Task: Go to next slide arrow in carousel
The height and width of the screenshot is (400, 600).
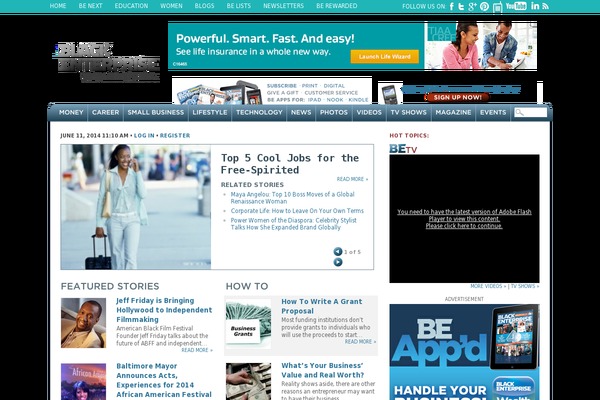Action: [338, 262]
